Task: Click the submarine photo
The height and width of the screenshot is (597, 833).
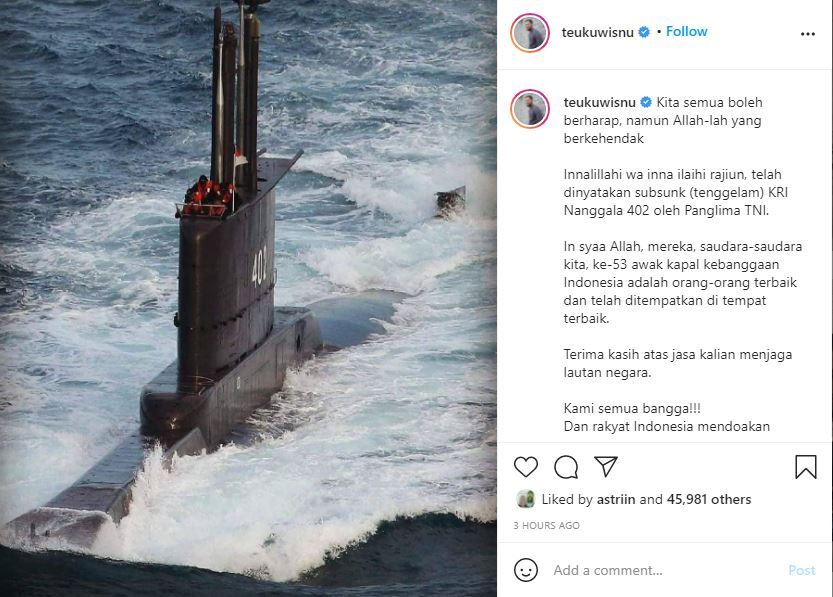Action: [x=248, y=298]
